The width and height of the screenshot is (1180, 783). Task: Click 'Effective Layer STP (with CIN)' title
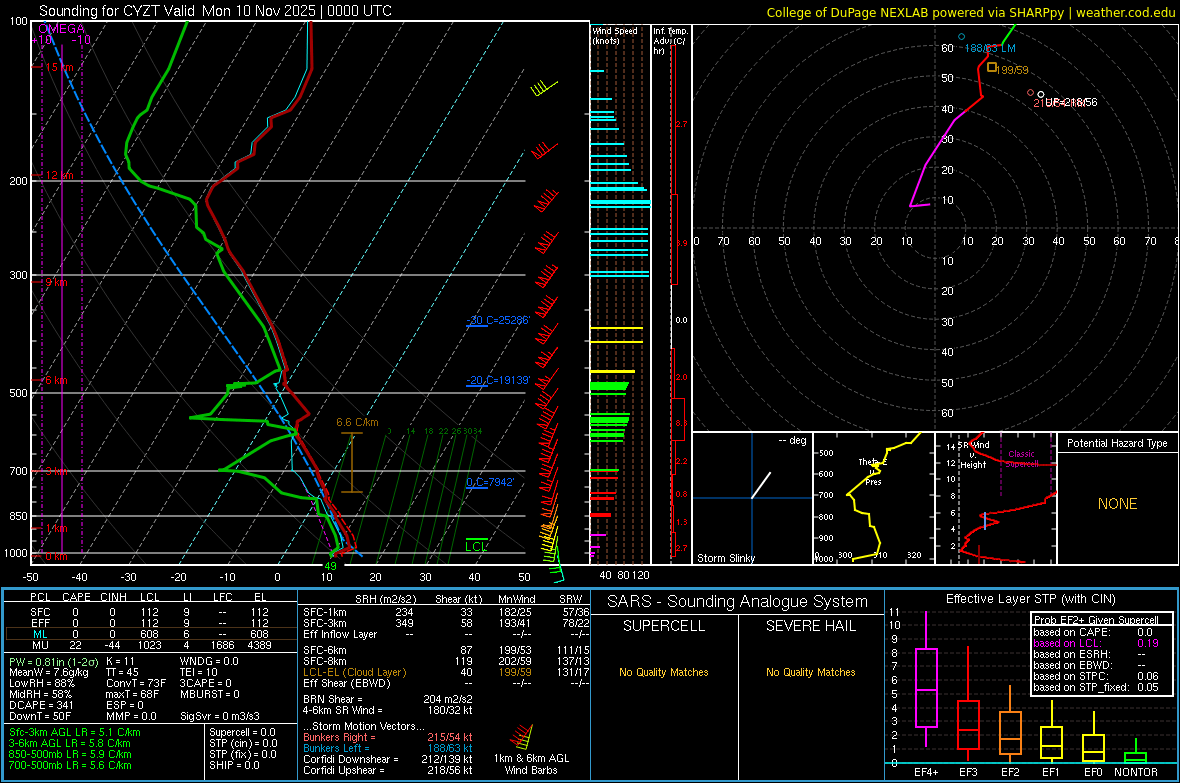point(1030,599)
